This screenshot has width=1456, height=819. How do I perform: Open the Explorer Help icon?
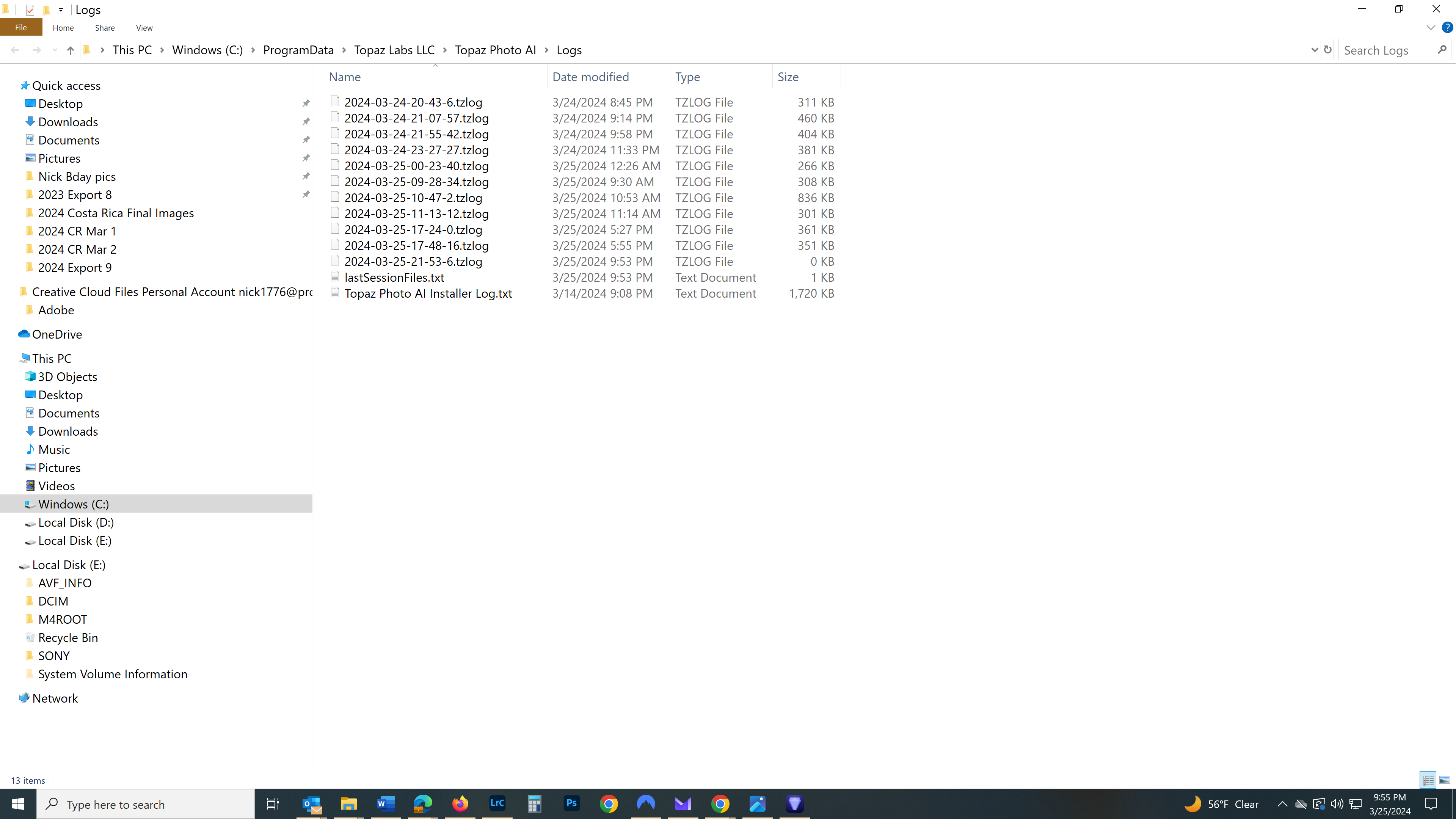(1447, 27)
